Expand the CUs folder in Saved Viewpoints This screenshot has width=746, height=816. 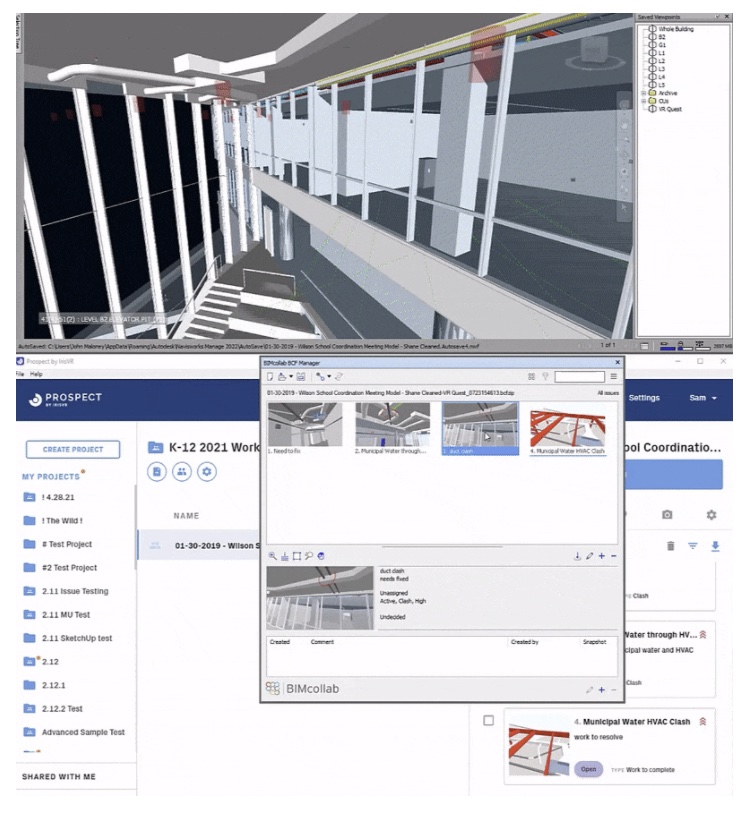pyautogui.click(x=644, y=101)
